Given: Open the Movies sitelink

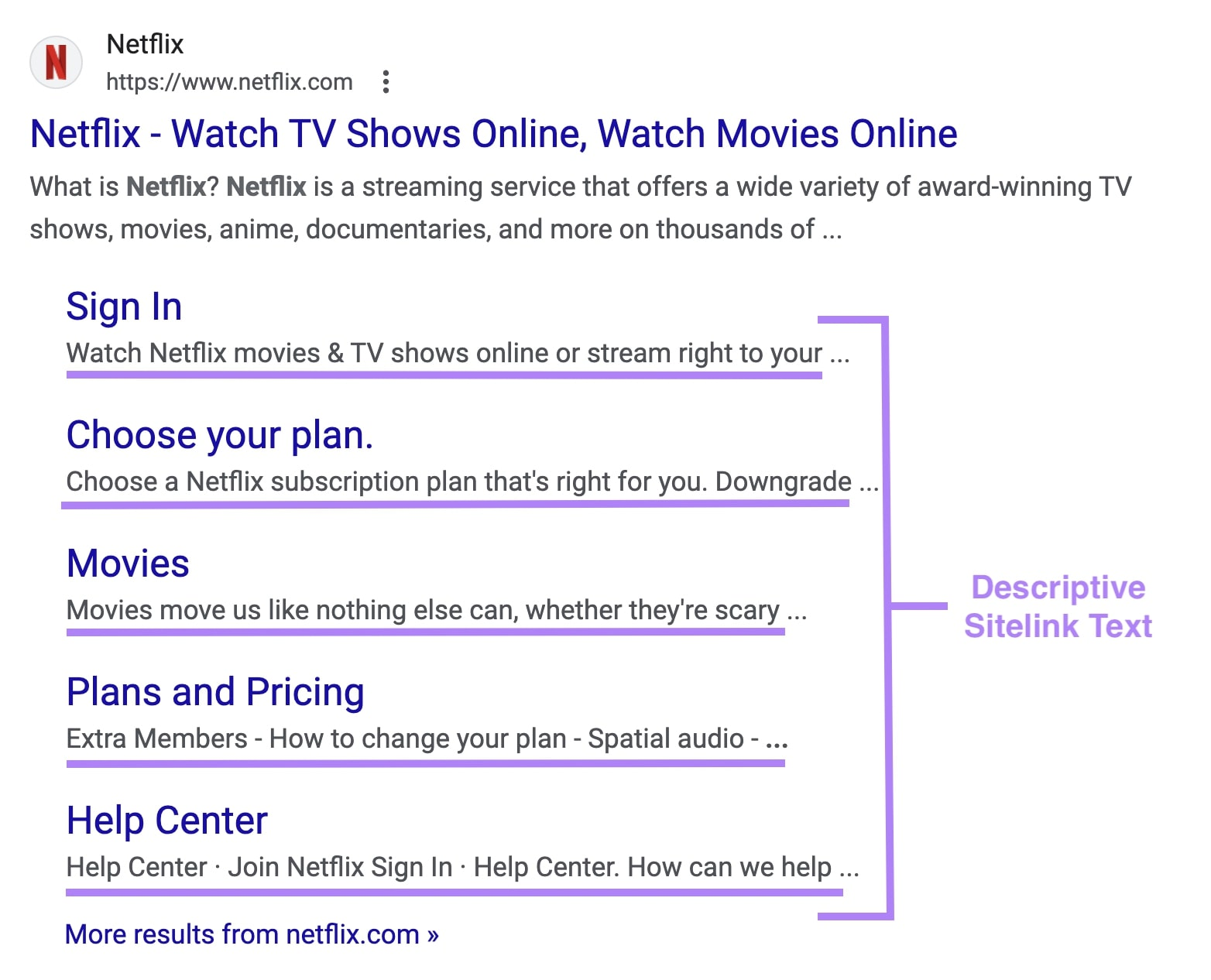Looking at the screenshot, I should [128, 563].
